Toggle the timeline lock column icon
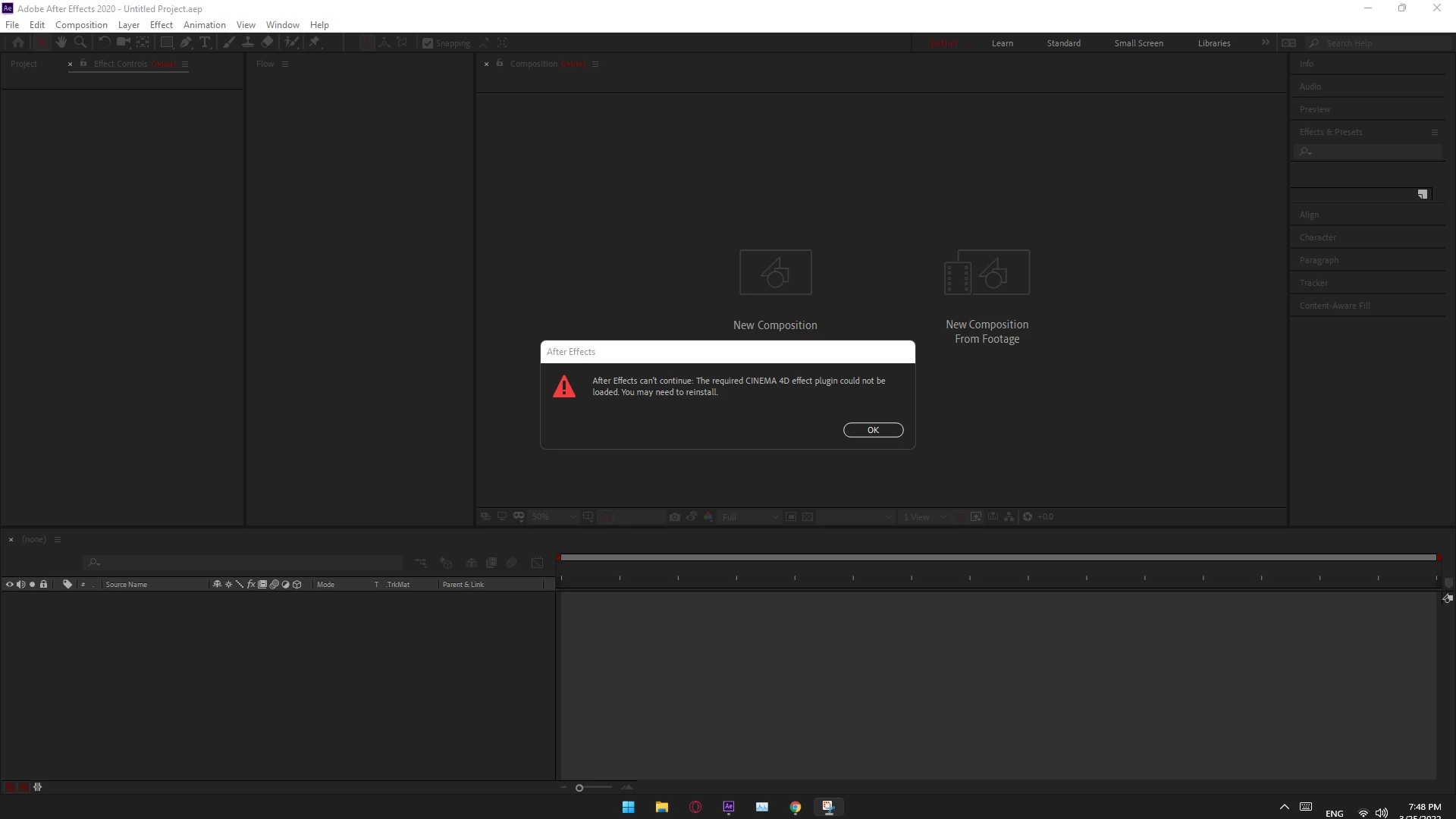This screenshot has width=1456, height=819. (x=44, y=585)
